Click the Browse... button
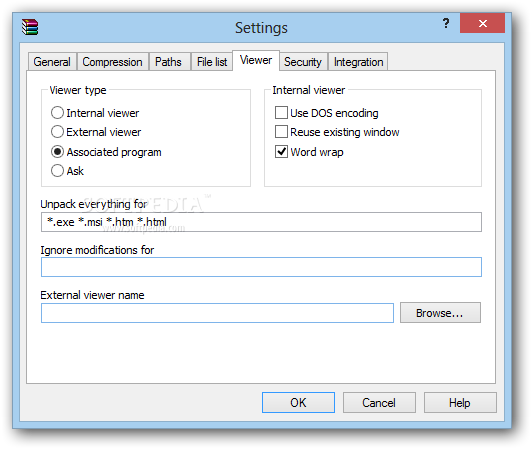The height and width of the screenshot is (449, 532). point(440,313)
